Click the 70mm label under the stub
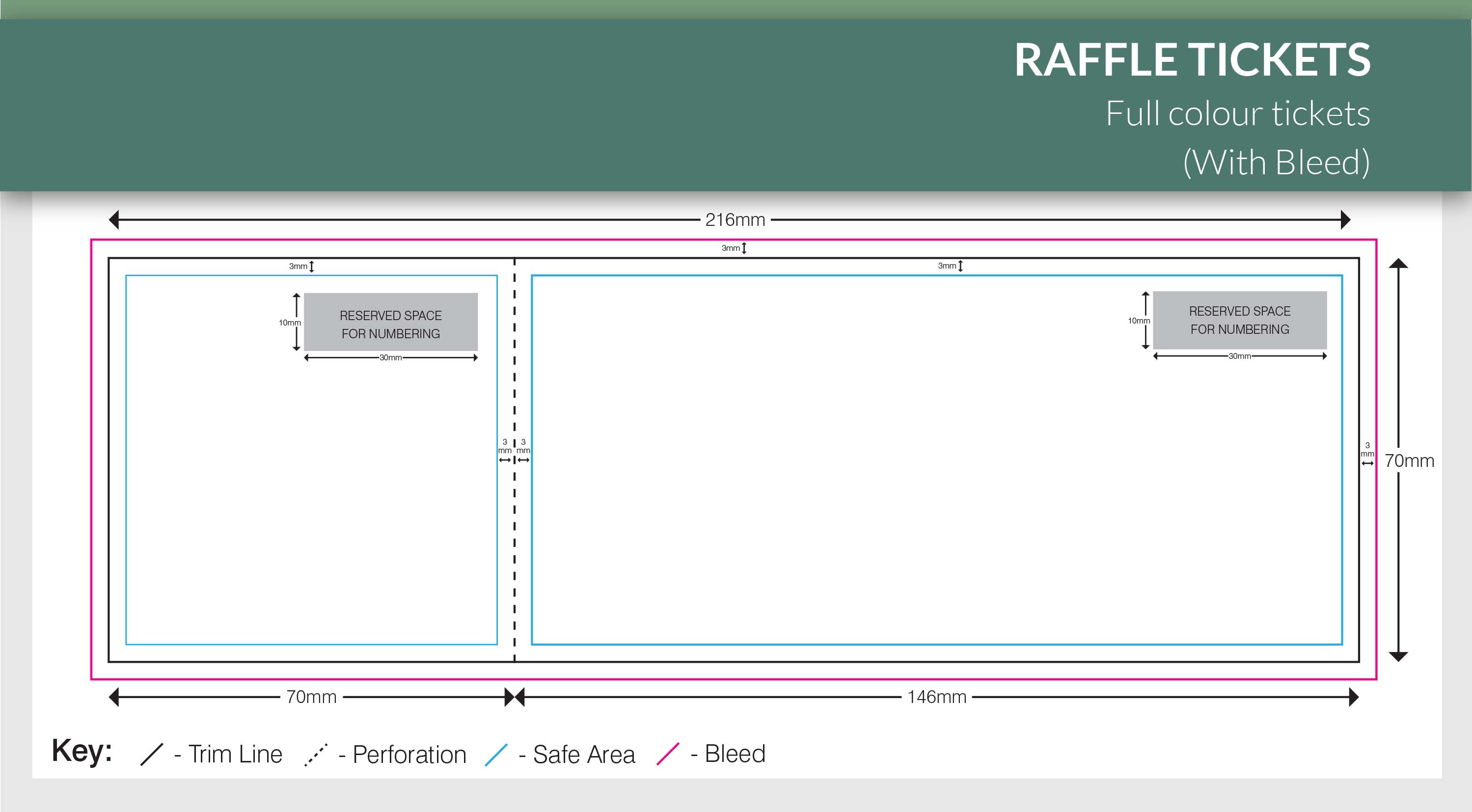This screenshot has height=812, width=1472. (x=311, y=697)
